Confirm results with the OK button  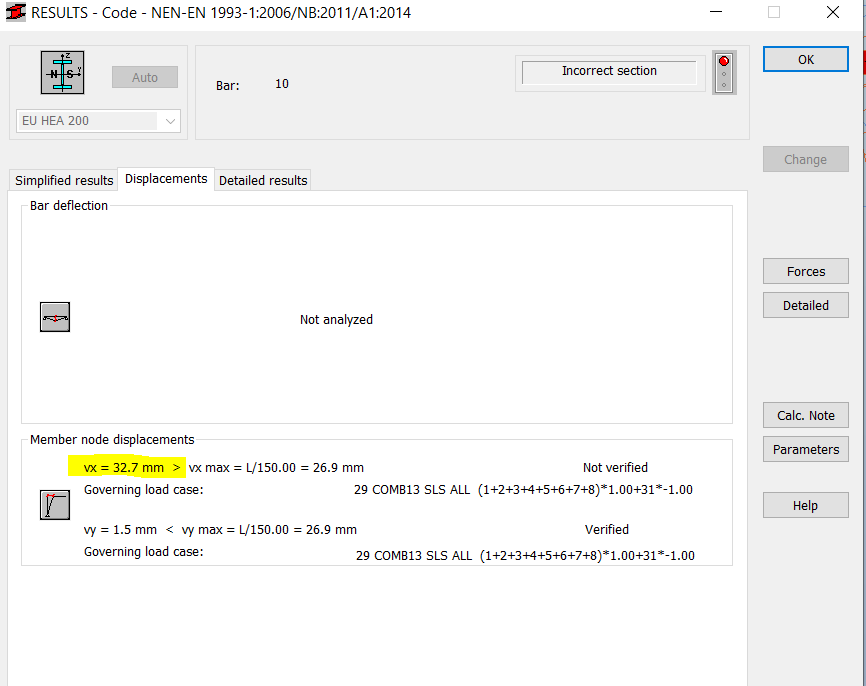click(x=805, y=59)
